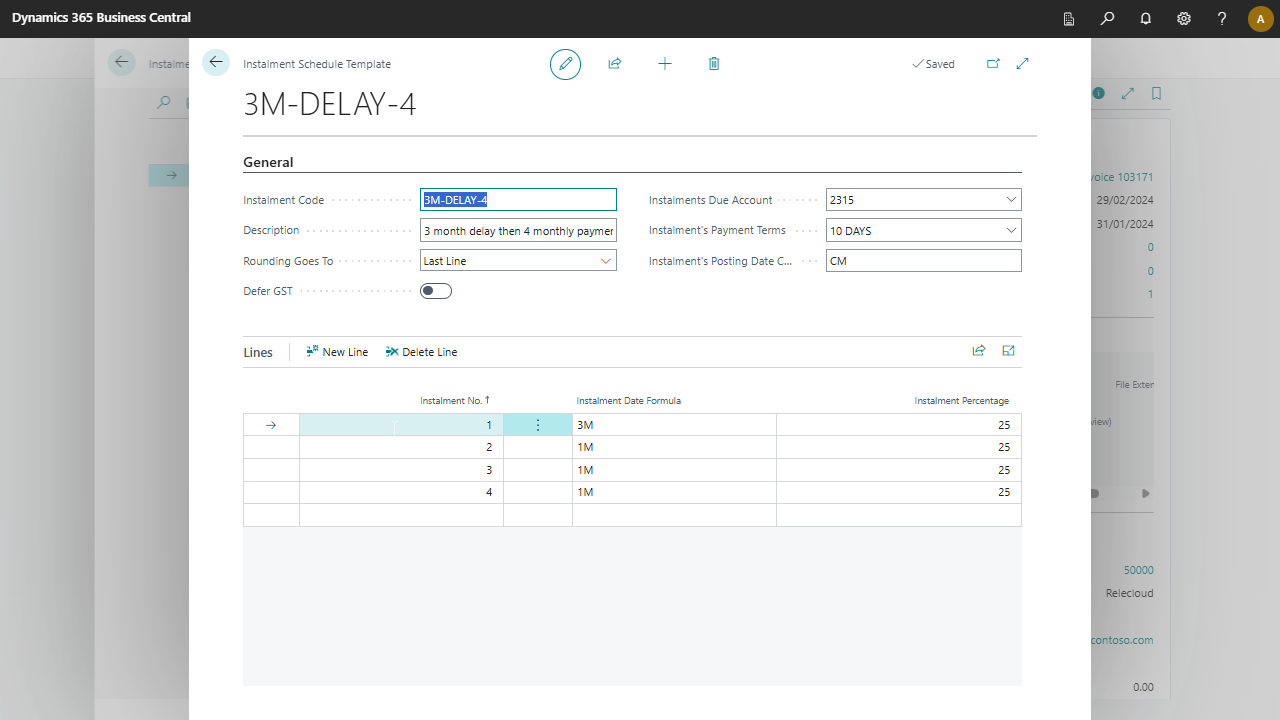
Task: Open the Business Central search icon
Action: tap(1106, 18)
